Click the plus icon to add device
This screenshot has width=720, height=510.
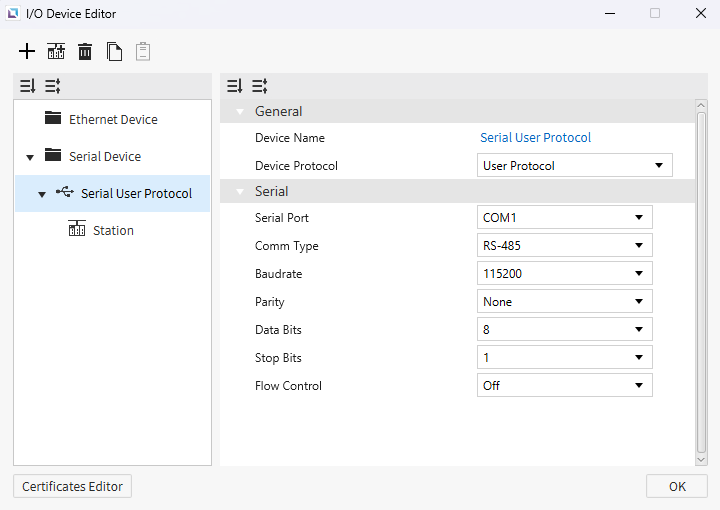pyautogui.click(x=27, y=51)
